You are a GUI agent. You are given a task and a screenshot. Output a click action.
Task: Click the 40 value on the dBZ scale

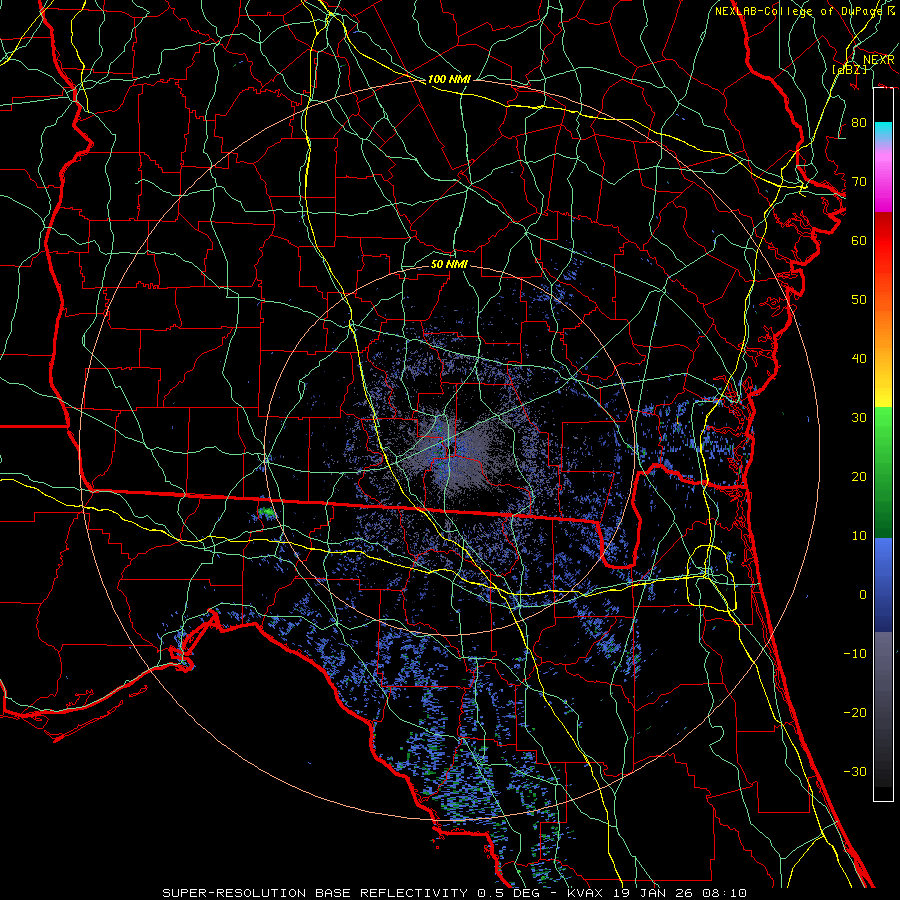859,359
